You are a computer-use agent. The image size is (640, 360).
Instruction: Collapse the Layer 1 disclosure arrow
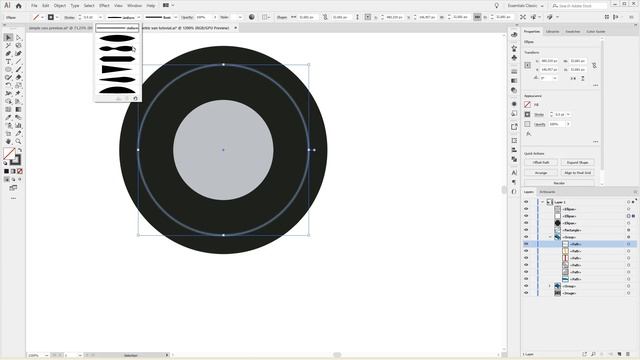point(542,202)
